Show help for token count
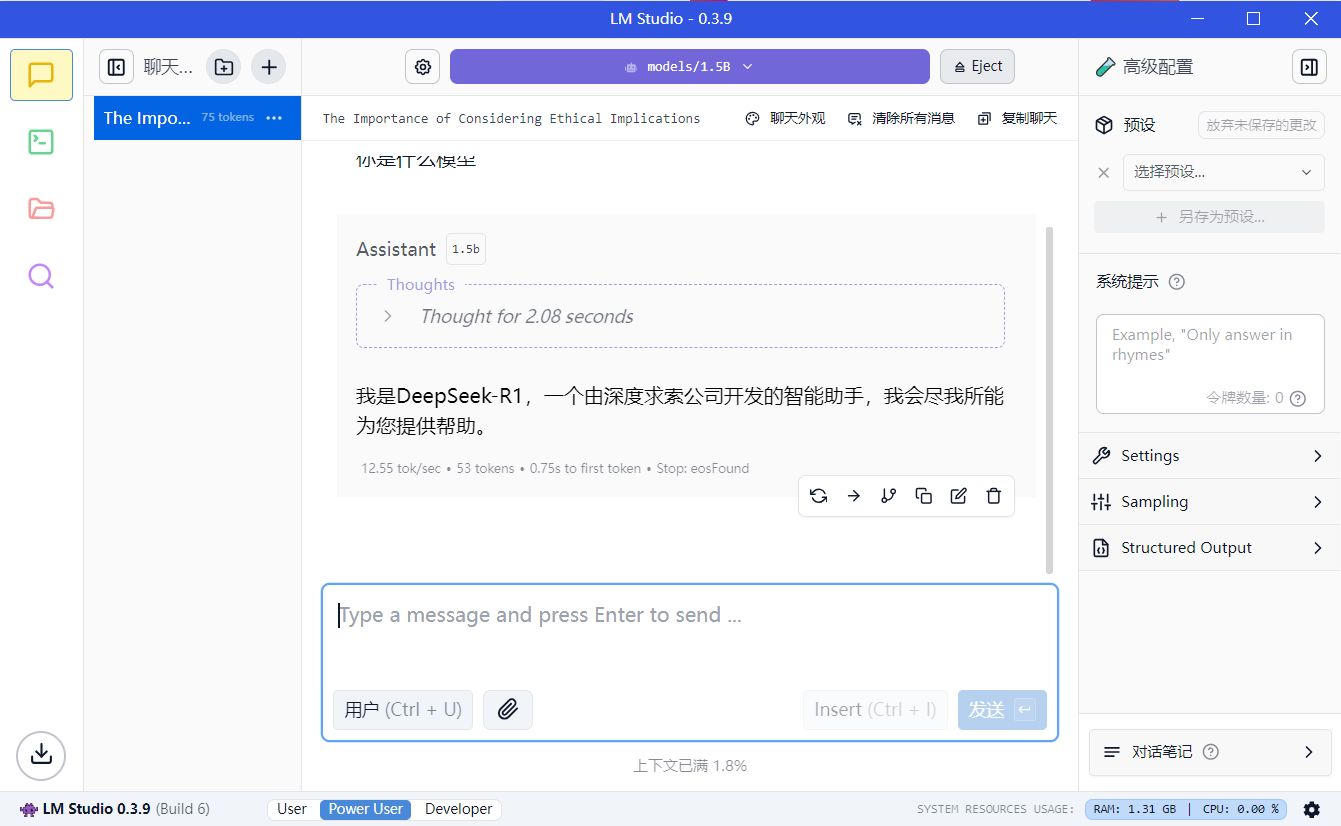 1298,398
